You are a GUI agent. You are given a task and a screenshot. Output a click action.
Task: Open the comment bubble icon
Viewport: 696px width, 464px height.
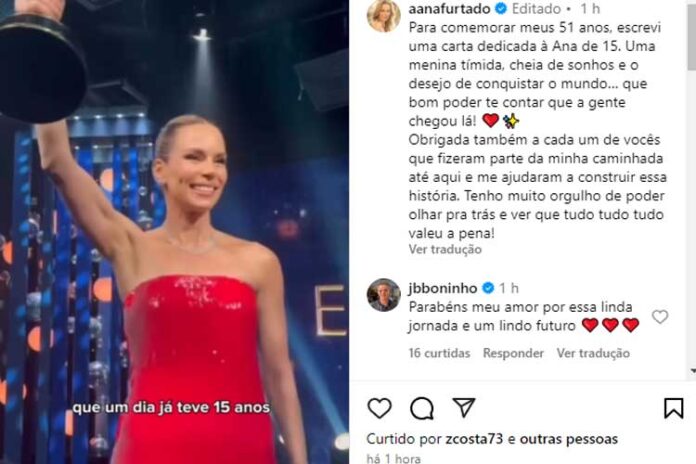422,408
